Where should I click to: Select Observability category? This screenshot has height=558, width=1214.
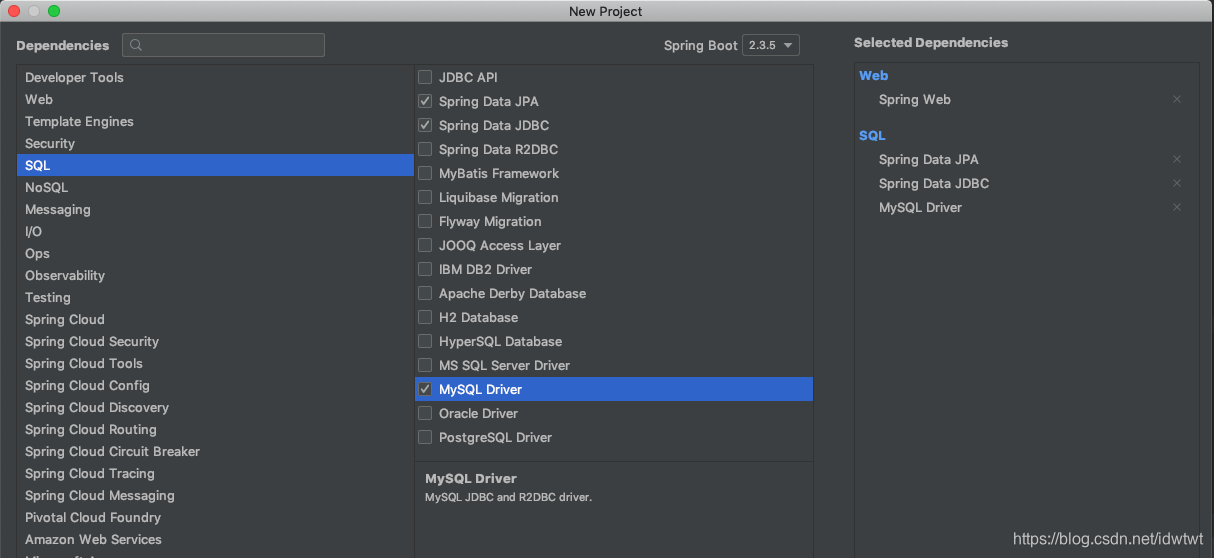[215, 275]
